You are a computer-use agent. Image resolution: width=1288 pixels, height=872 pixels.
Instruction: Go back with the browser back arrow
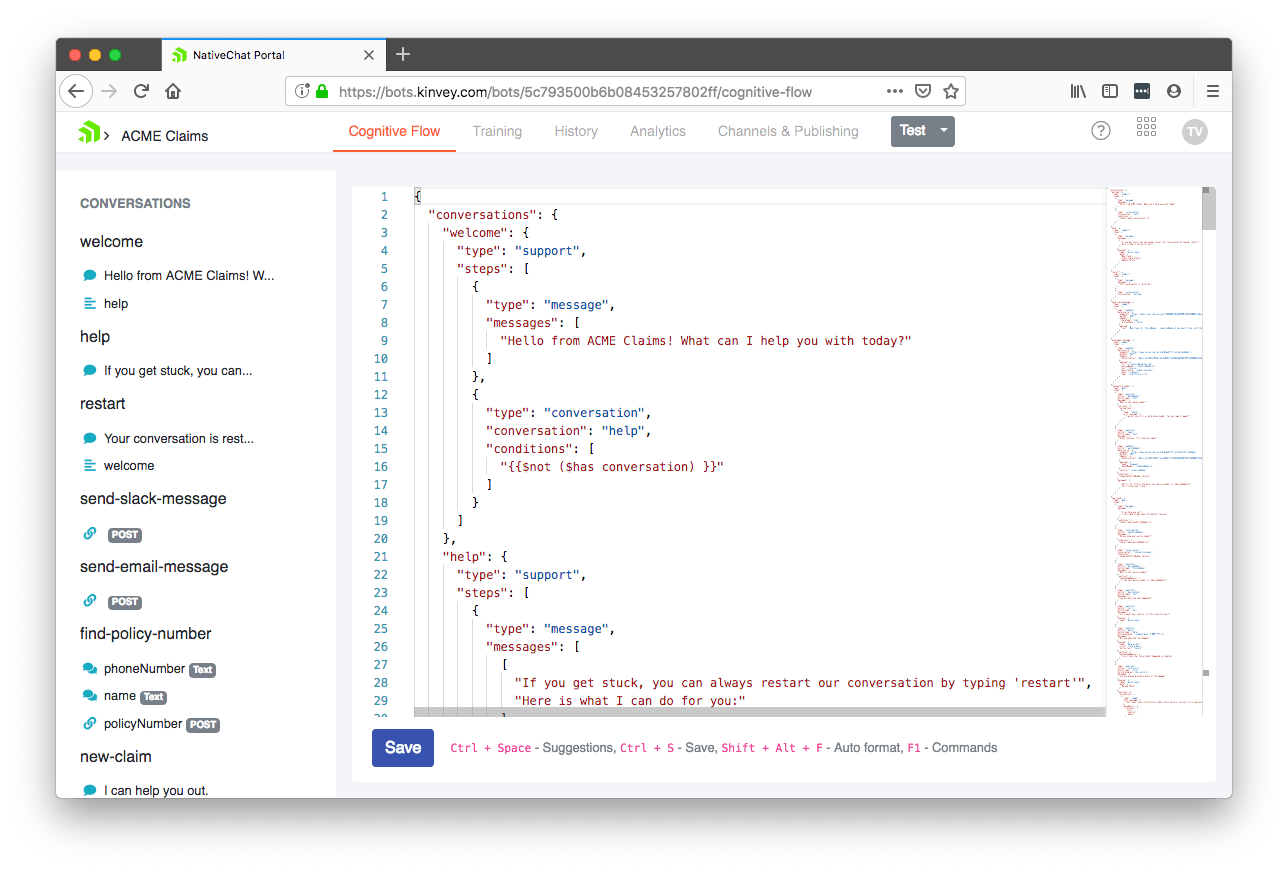pyautogui.click(x=76, y=91)
